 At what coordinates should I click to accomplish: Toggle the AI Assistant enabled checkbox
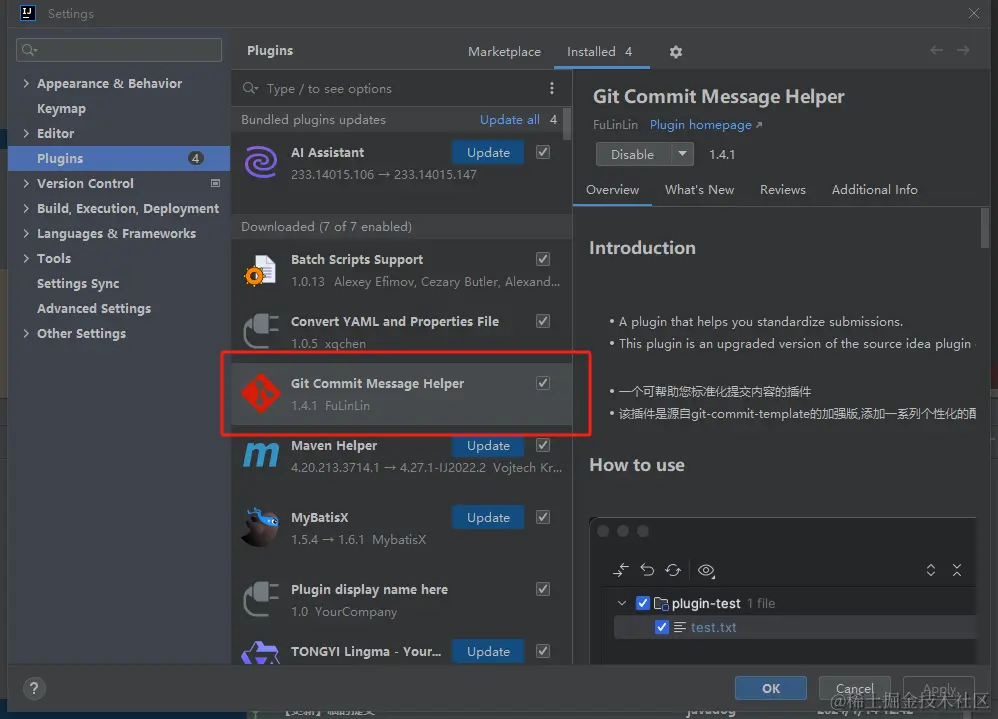pos(543,152)
